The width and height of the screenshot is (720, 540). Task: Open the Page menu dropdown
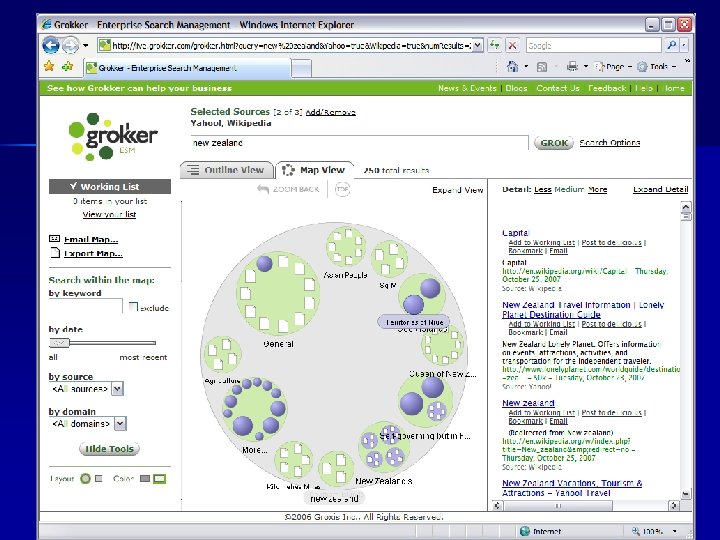tap(613, 67)
